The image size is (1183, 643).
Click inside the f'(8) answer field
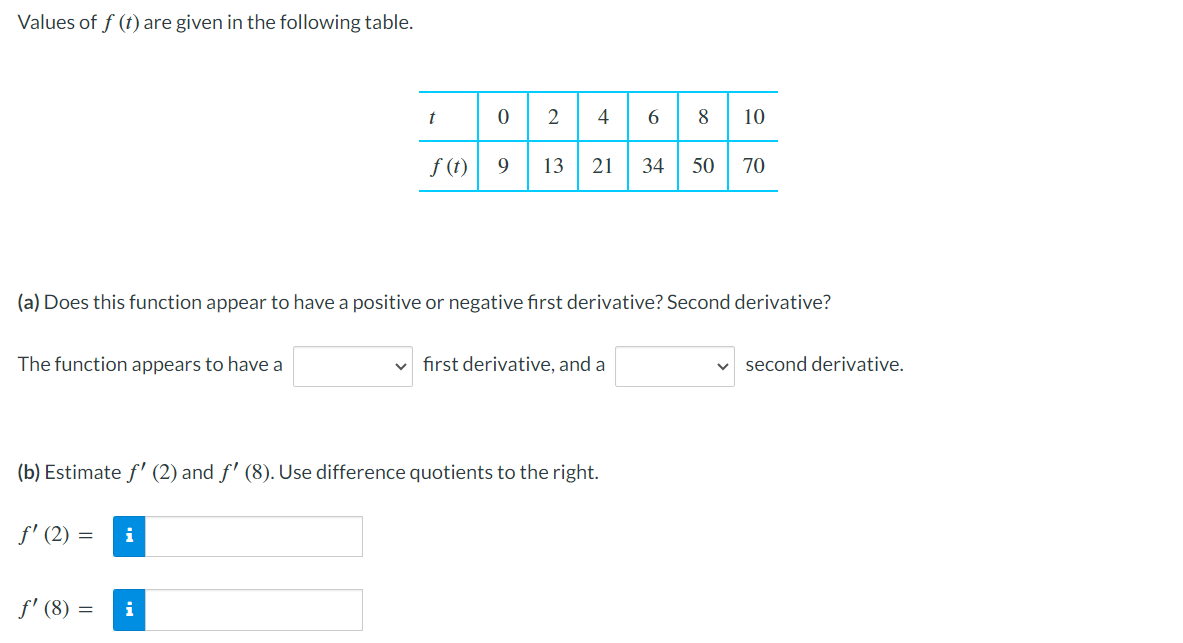click(255, 609)
